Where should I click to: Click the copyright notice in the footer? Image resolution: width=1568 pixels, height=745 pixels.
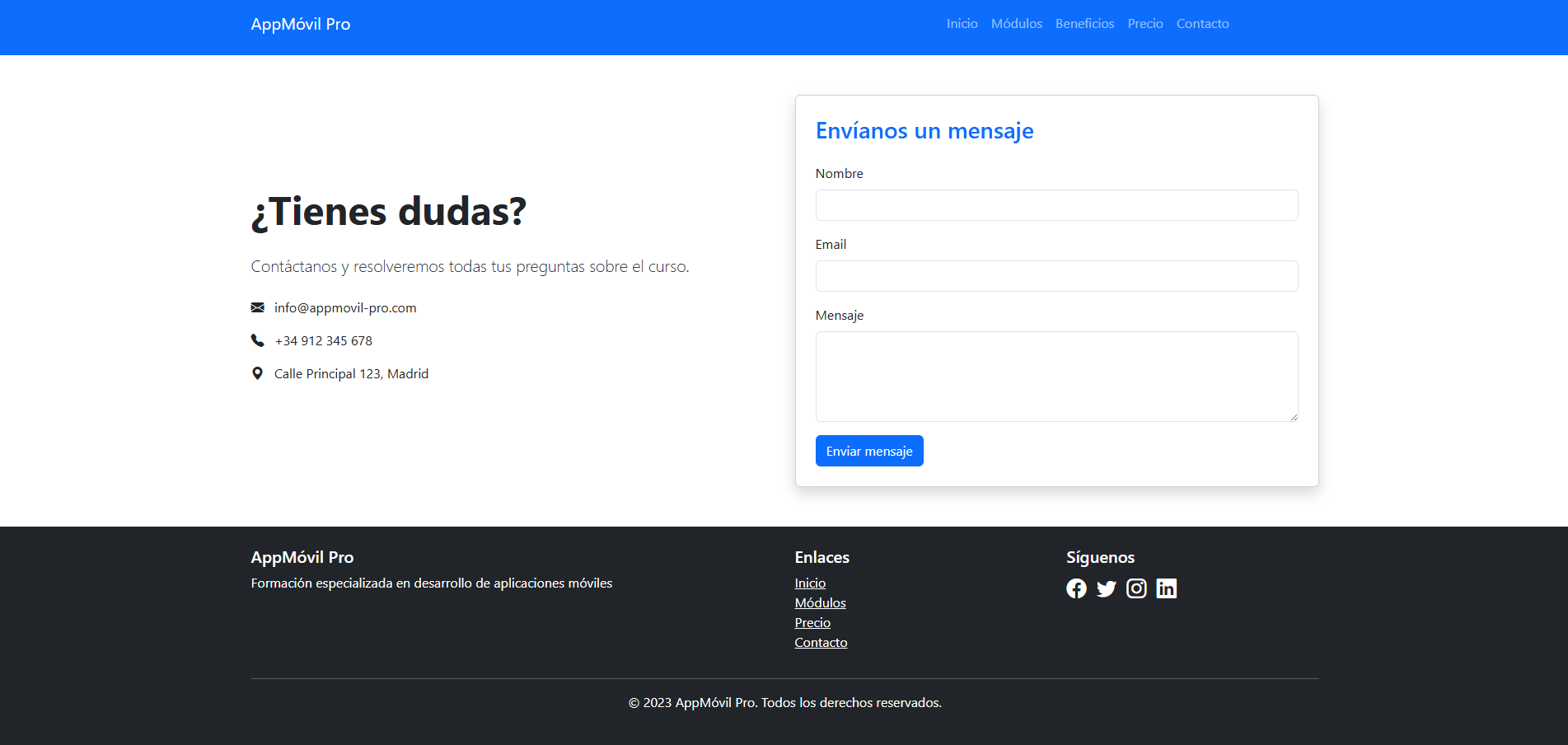click(x=785, y=703)
